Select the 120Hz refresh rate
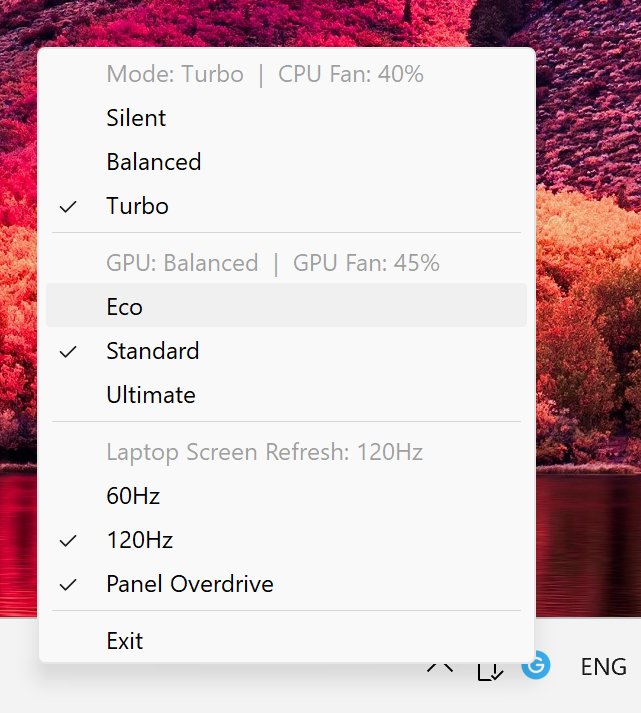 pos(140,541)
